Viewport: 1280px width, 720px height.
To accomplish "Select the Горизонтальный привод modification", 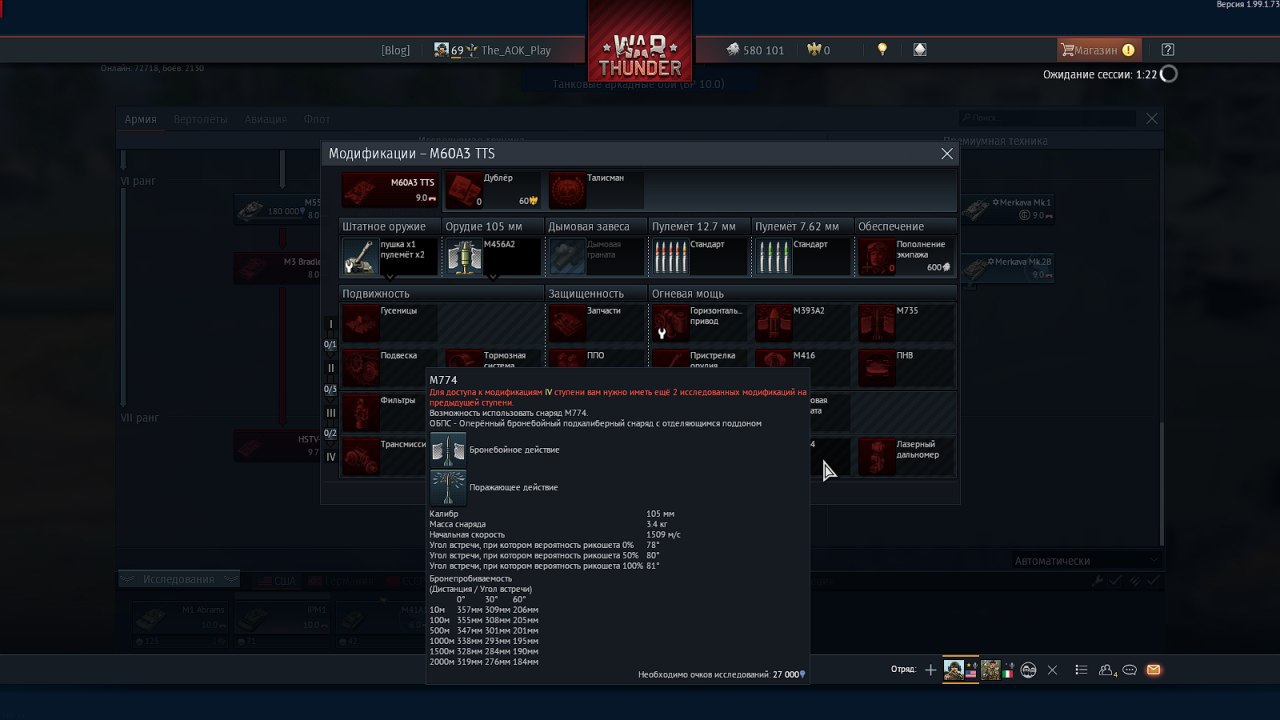I will pos(700,323).
